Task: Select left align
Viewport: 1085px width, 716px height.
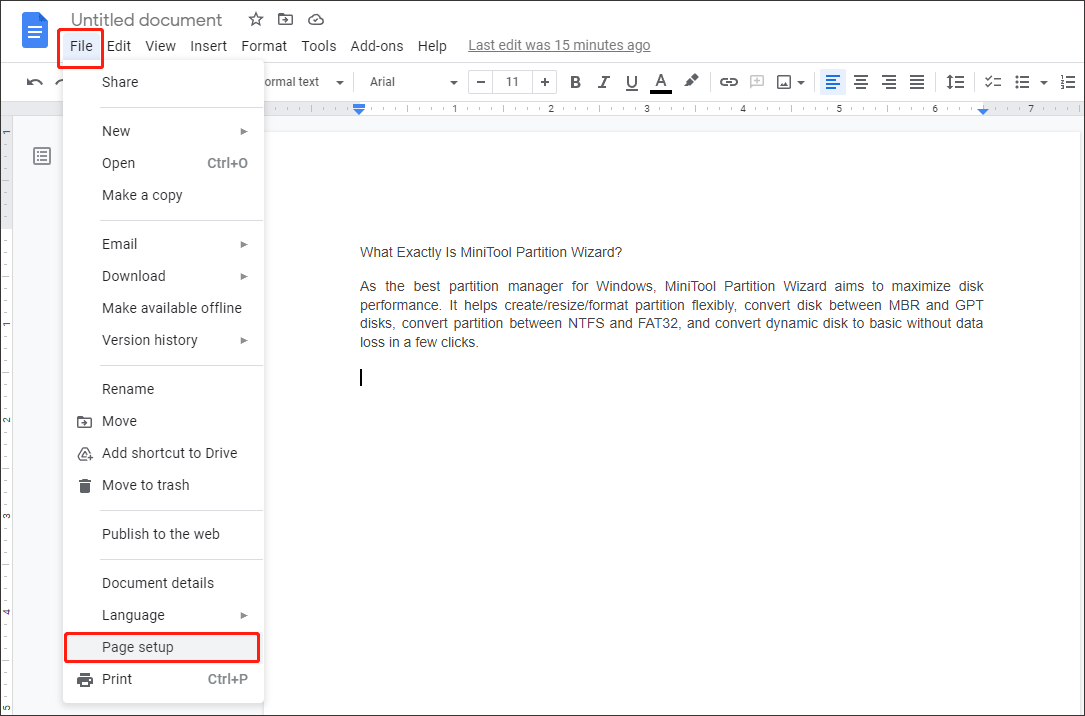Action: tap(833, 82)
